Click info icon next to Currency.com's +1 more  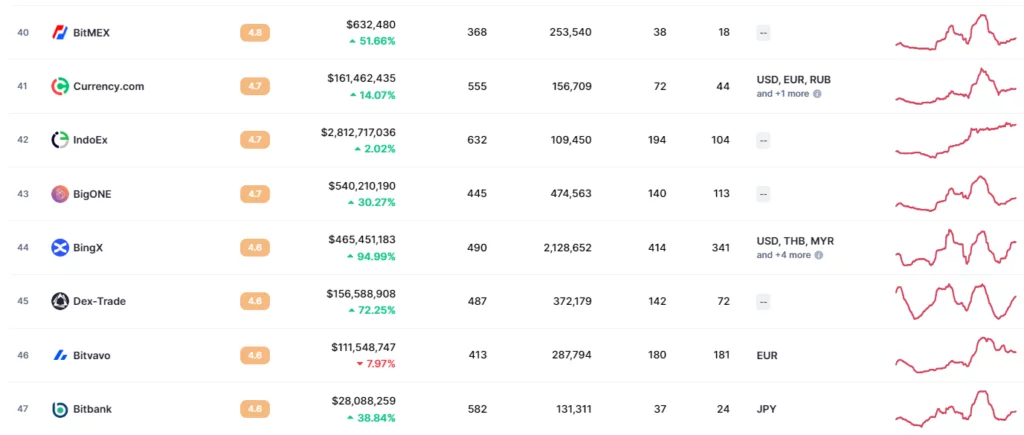click(817, 94)
